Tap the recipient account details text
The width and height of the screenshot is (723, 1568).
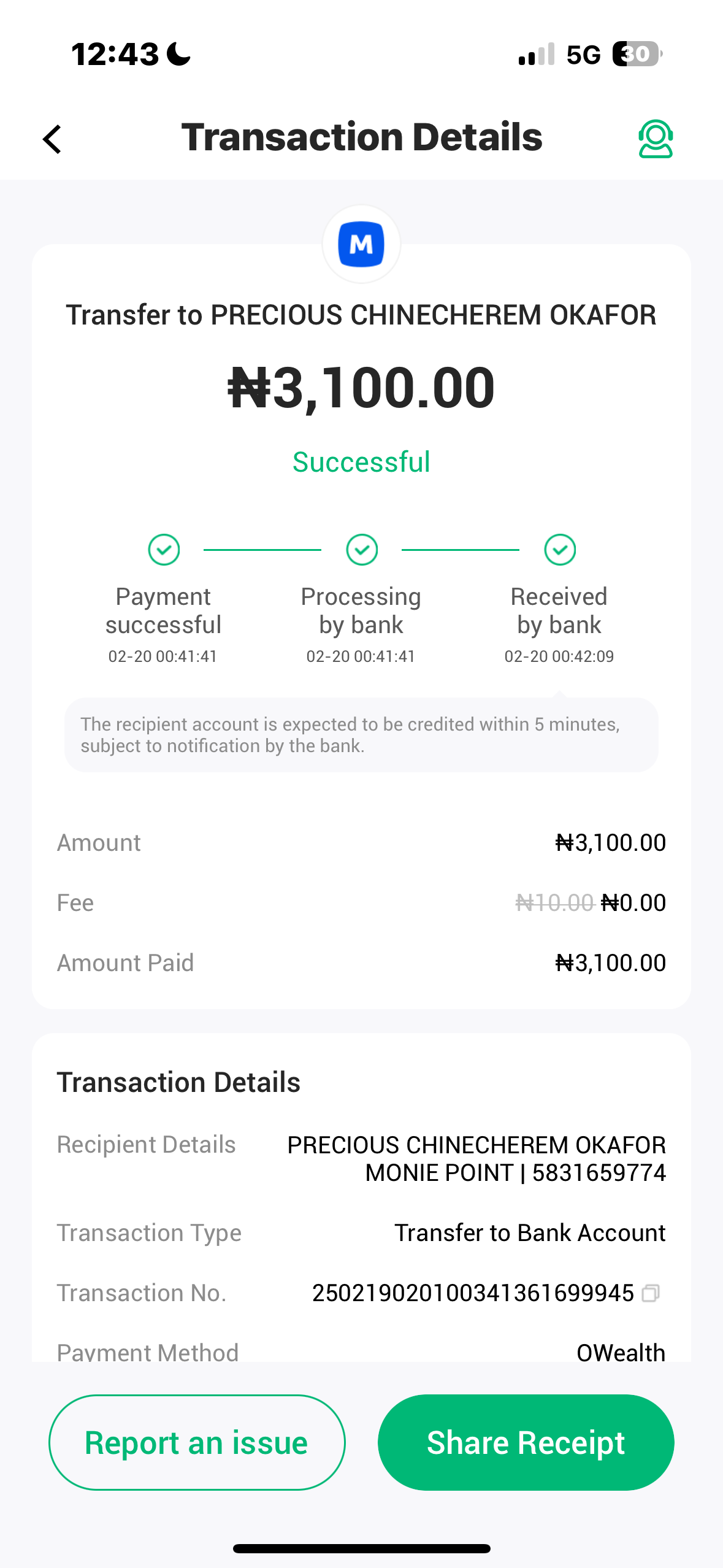coord(476,1159)
